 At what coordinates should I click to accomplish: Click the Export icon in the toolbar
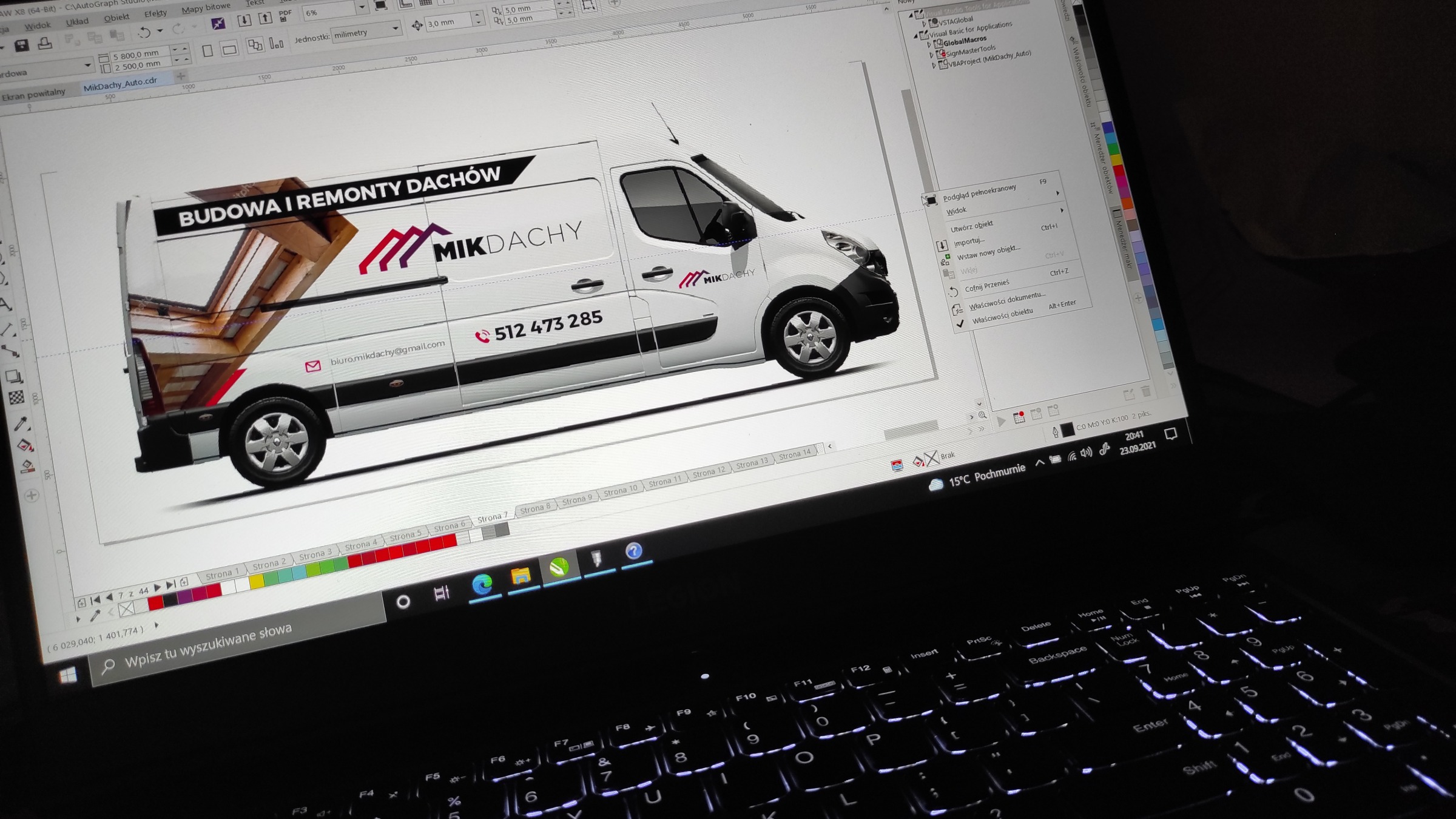[266, 18]
